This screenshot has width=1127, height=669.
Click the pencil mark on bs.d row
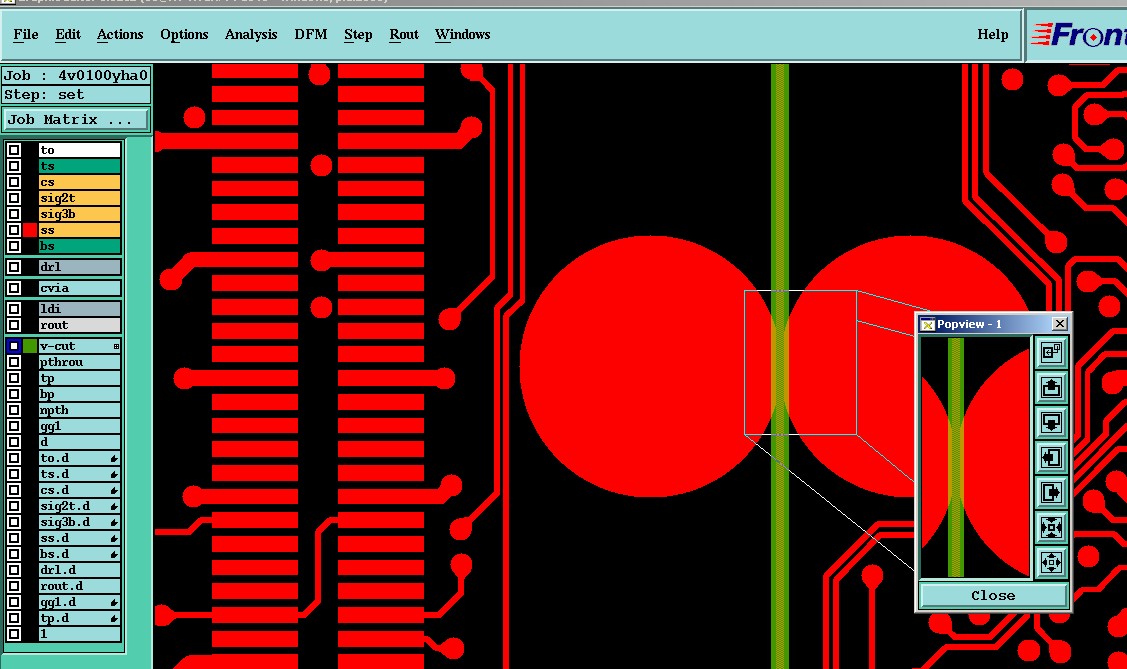point(114,555)
